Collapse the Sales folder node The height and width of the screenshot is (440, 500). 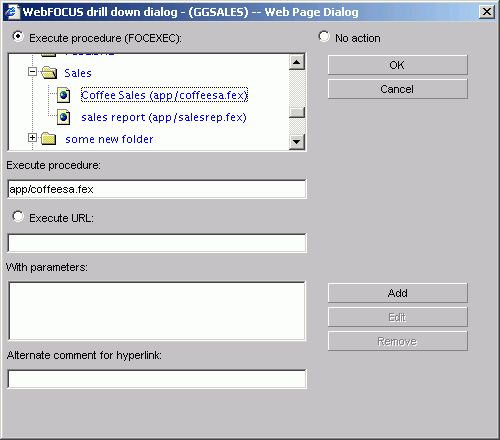click(x=32, y=72)
